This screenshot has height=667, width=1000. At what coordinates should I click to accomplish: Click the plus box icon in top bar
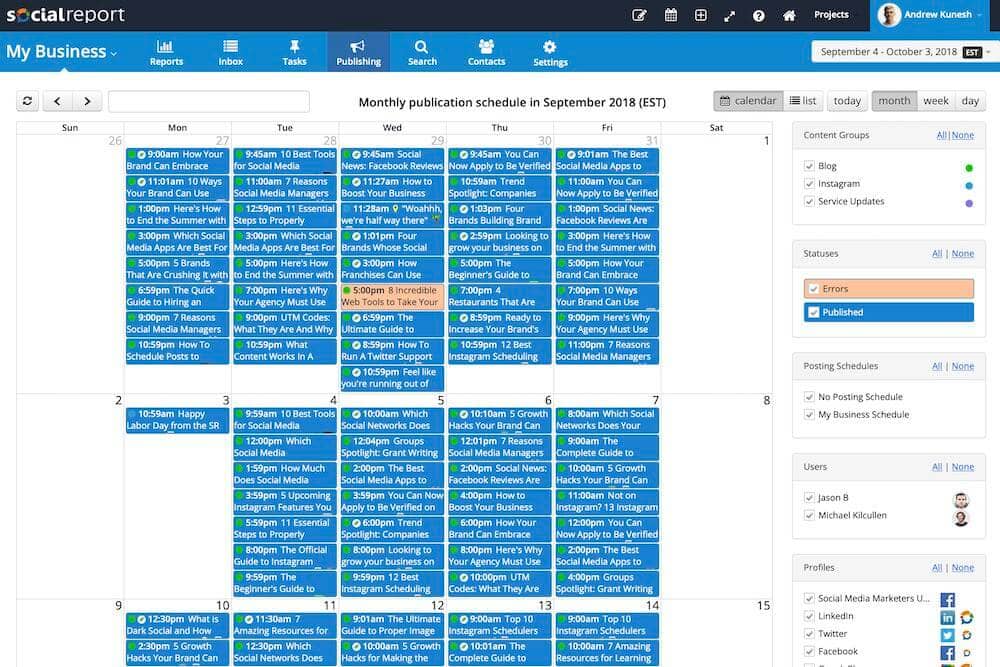pos(700,15)
